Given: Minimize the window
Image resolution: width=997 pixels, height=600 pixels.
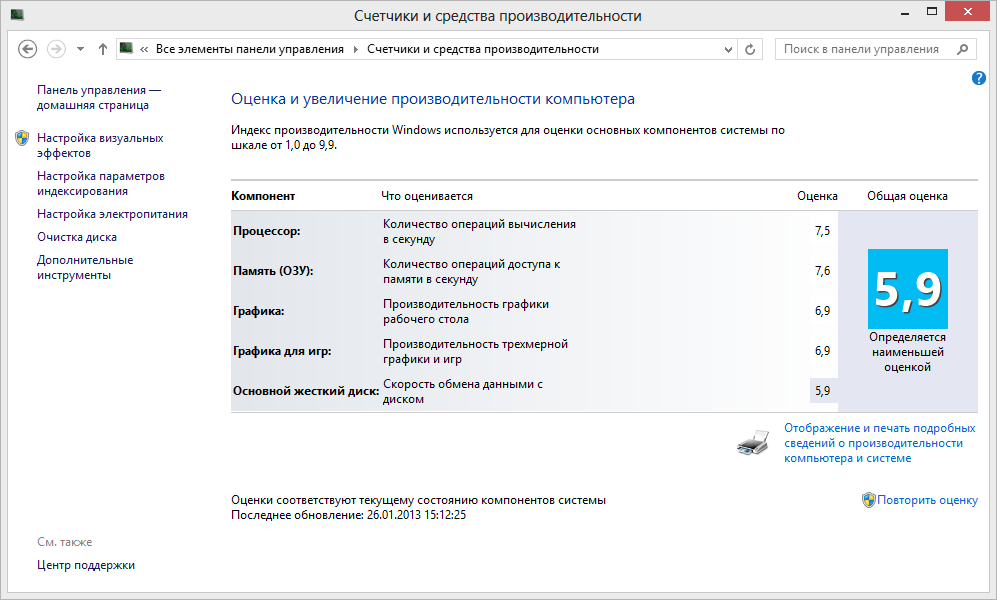Looking at the screenshot, I should pyautogui.click(x=905, y=11).
